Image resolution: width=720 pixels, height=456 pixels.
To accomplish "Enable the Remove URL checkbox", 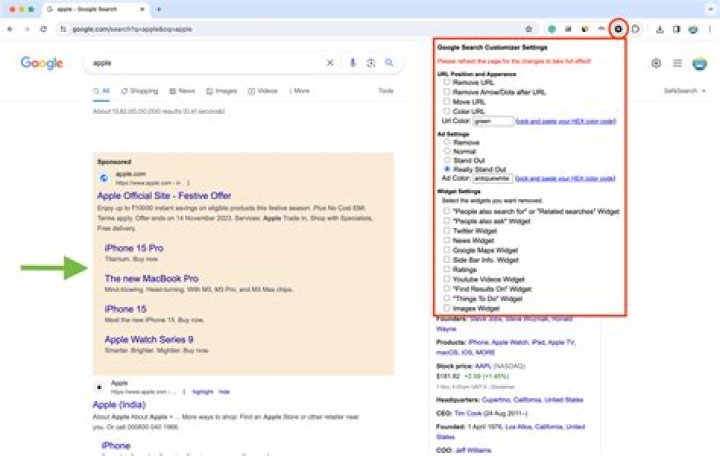I will [447, 83].
